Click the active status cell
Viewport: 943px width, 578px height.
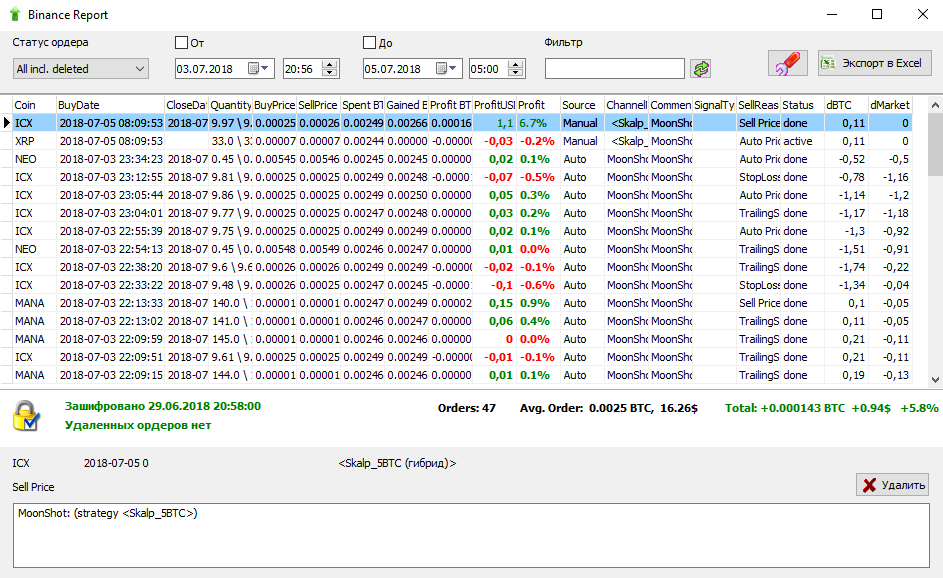pos(802,141)
